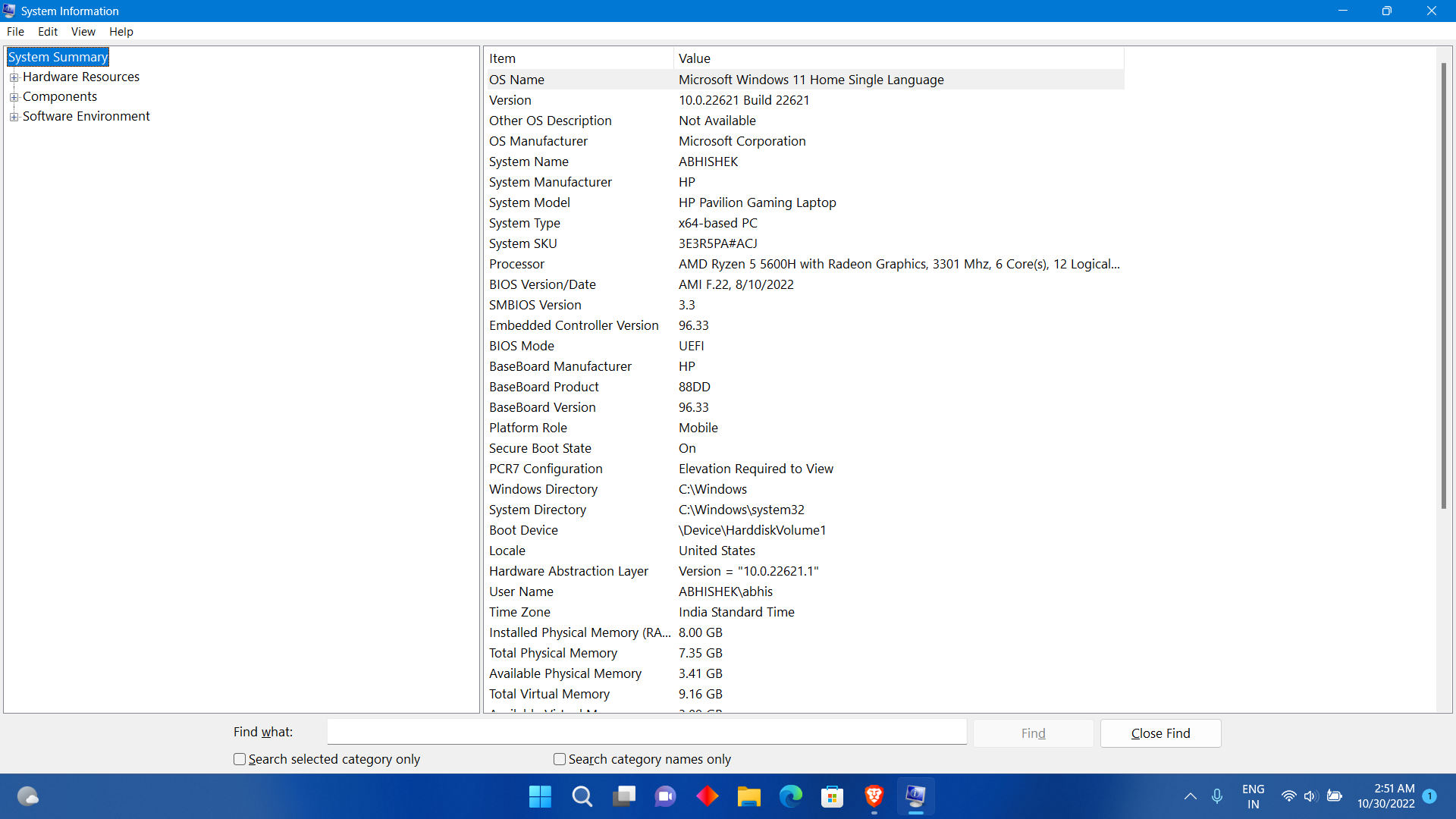1456x819 pixels.
Task: Switch ENG IN input language
Action: tap(1254, 796)
